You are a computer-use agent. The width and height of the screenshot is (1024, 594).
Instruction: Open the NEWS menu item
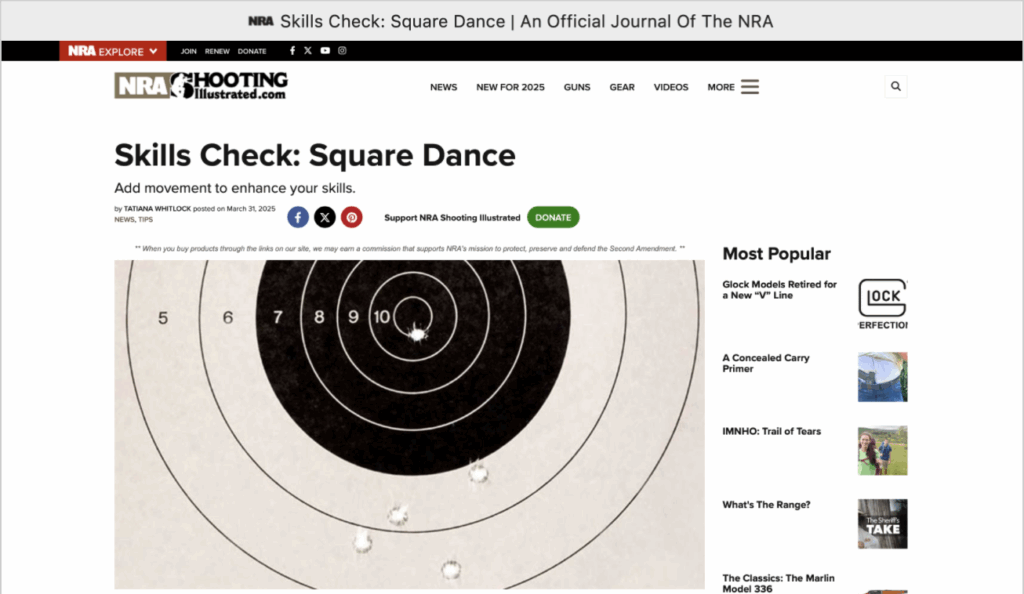pyautogui.click(x=443, y=87)
